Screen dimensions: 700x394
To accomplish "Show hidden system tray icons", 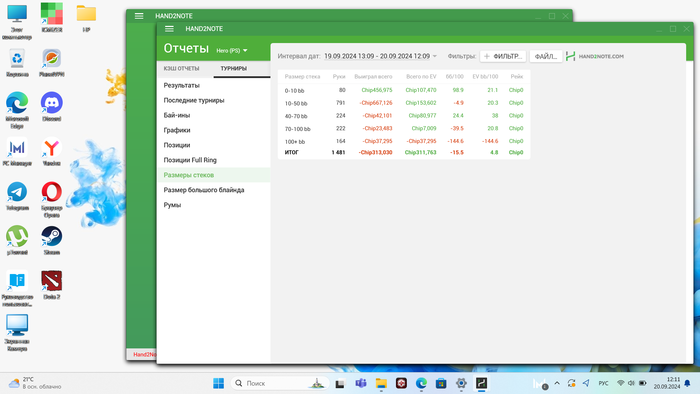I will [x=557, y=383].
